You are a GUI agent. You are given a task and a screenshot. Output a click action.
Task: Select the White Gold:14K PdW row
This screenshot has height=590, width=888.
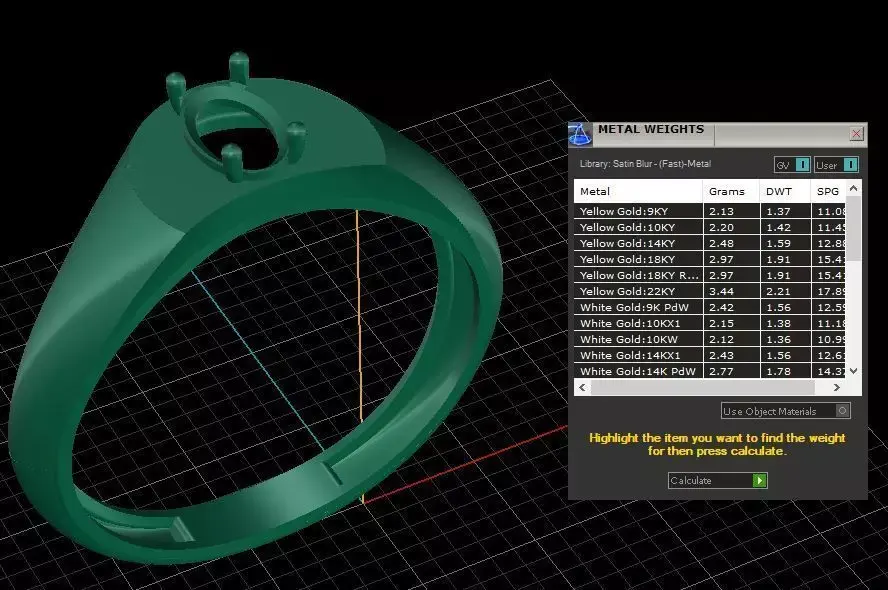click(710, 371)
